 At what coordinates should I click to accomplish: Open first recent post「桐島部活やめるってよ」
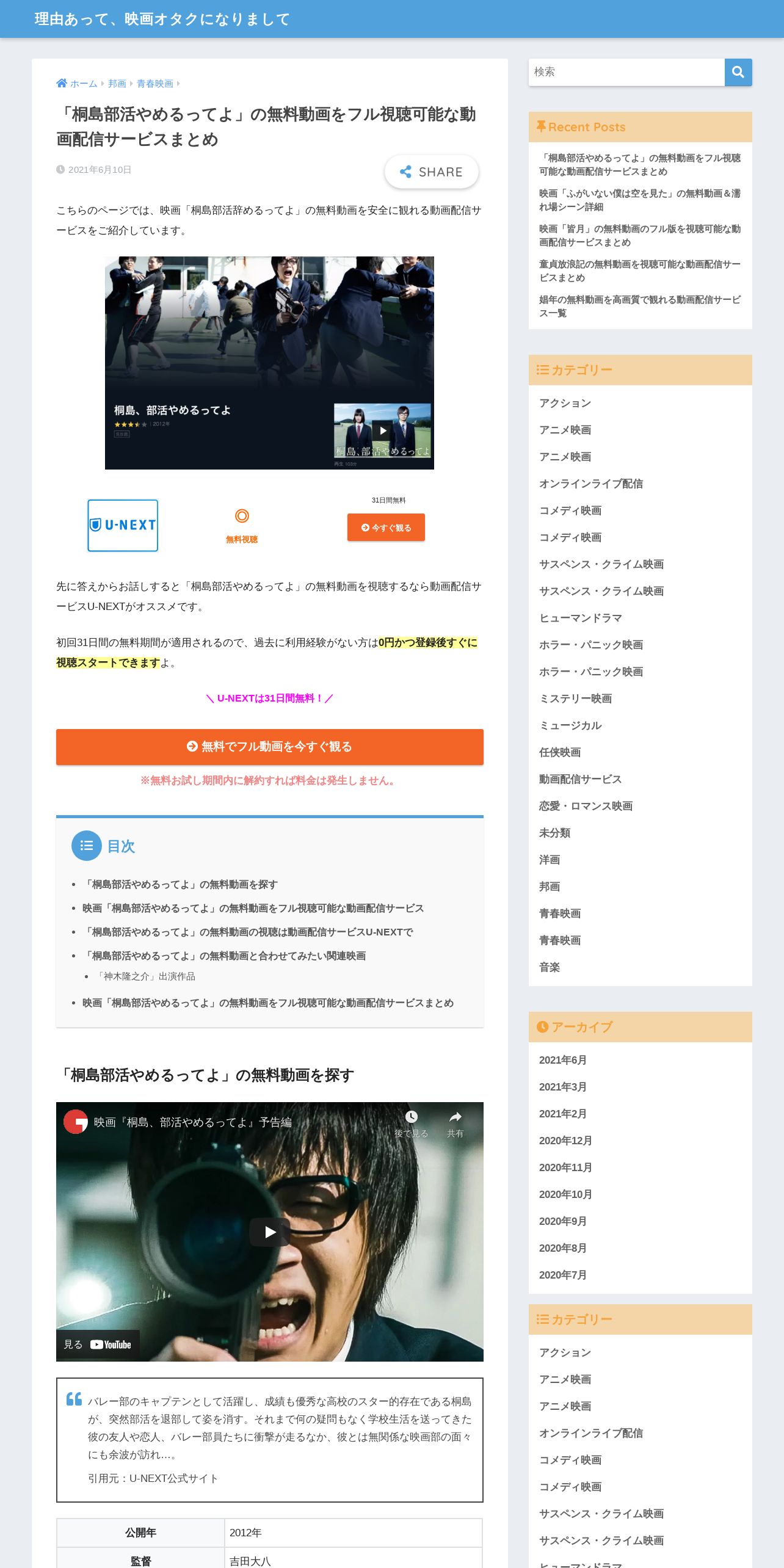coord(640,165)
